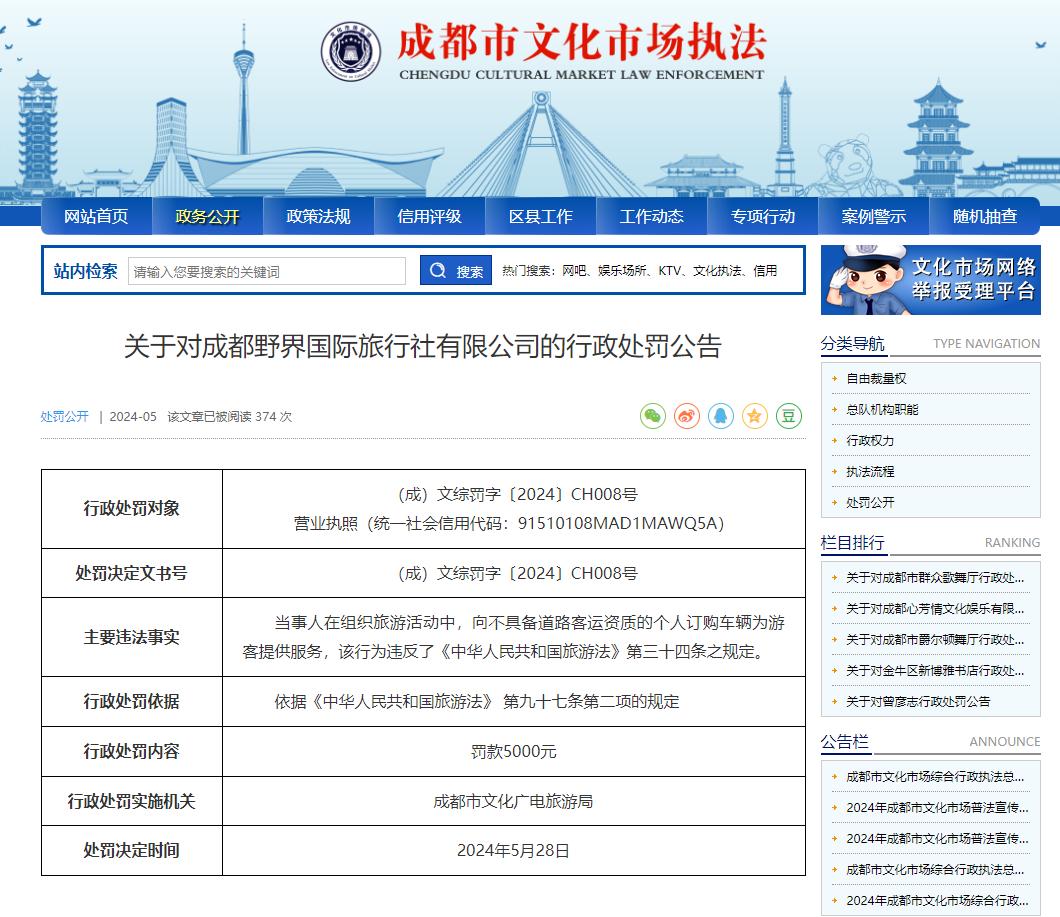Click the 栏目排行 section heading
The image size is (1060, 917).
pos(852,542)
